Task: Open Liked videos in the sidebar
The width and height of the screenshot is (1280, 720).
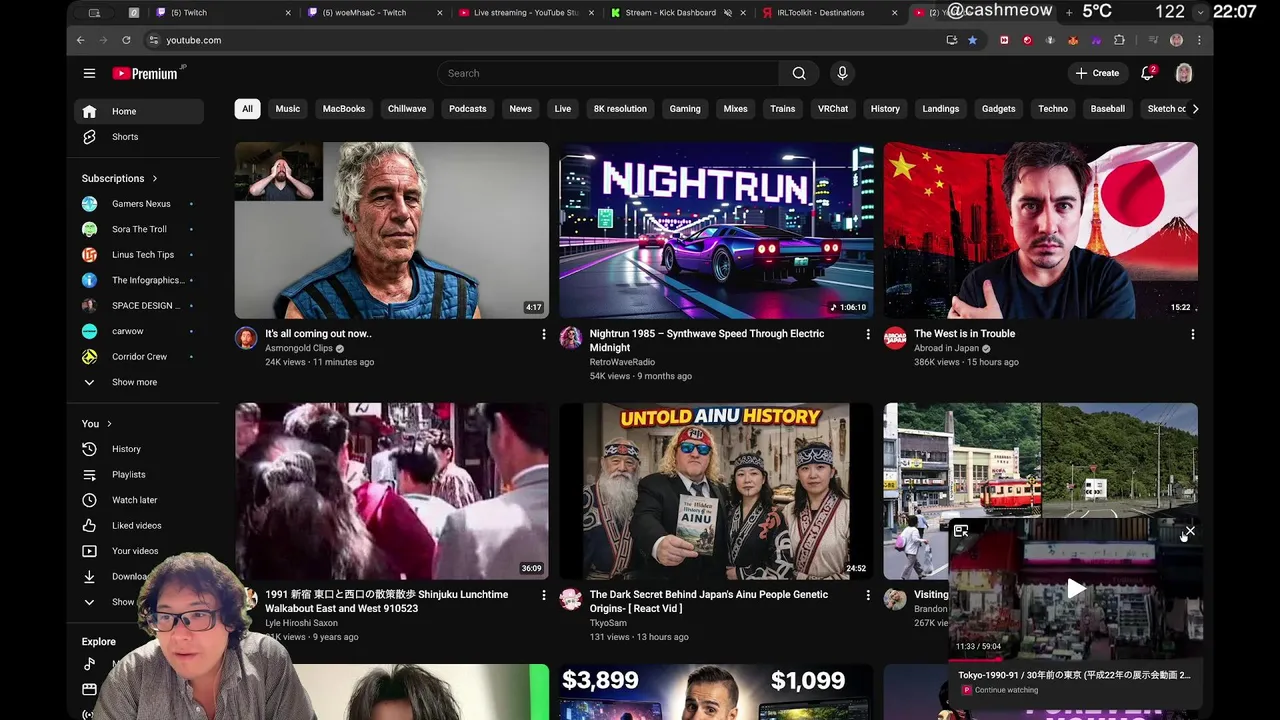Action: pyautogui.click(x=139, y=525)
